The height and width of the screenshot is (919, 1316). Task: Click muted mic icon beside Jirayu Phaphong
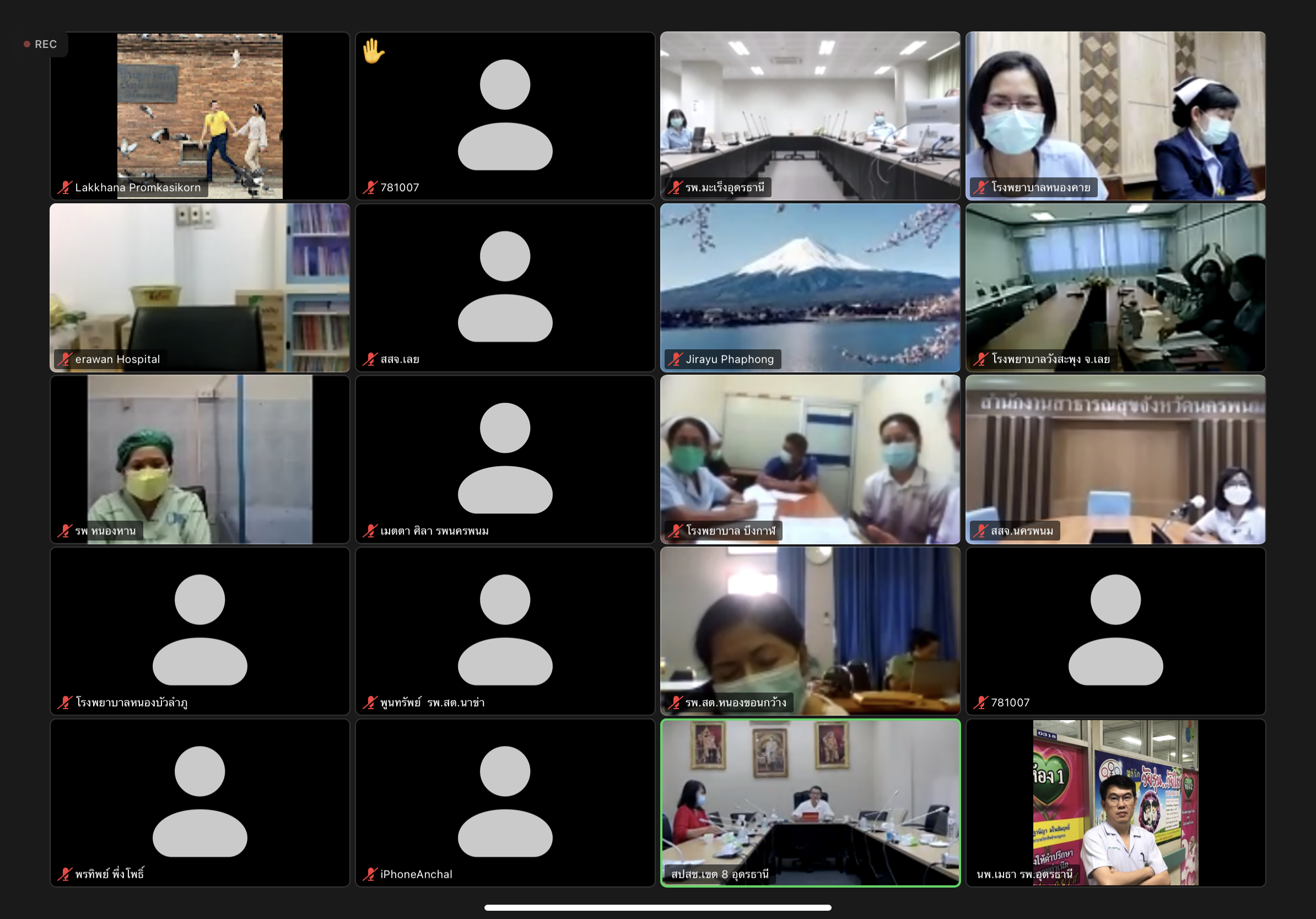click(675, 359)
